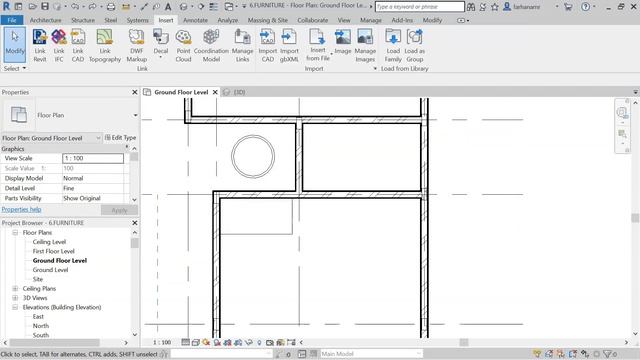Open the Massing & Site ribbon tab
This screenshot has height=360, width=640.
[268, 20]
